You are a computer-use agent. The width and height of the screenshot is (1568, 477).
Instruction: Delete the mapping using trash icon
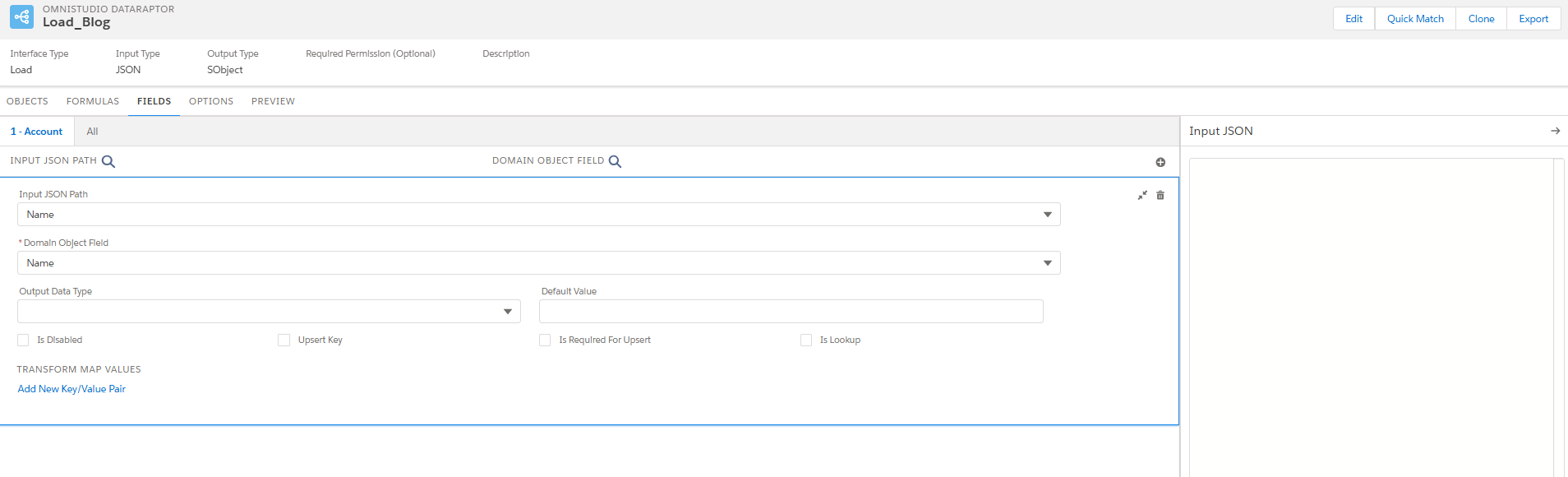[x=1160, y=196]
